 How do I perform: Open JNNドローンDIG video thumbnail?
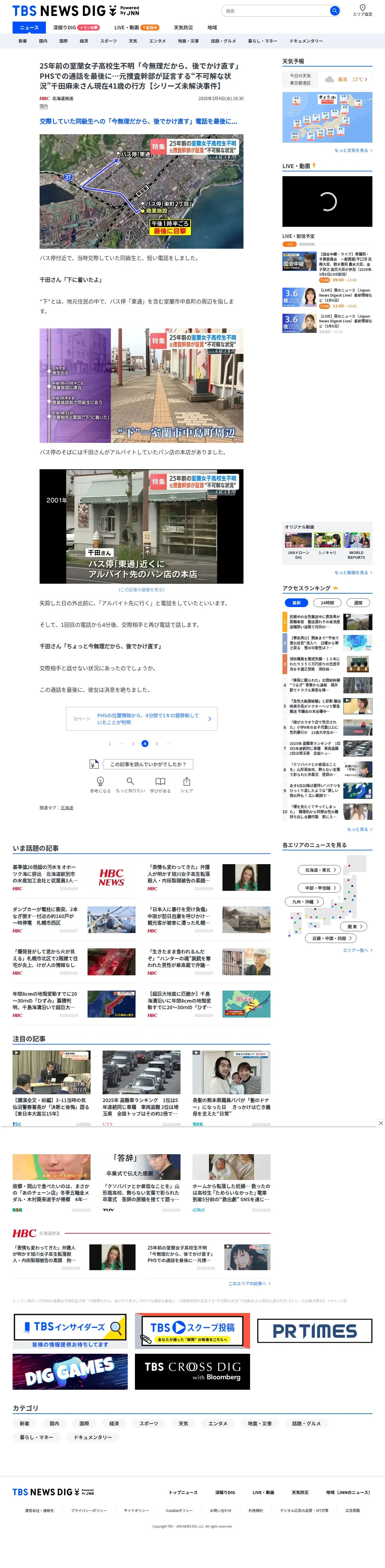tap(299, 541)
